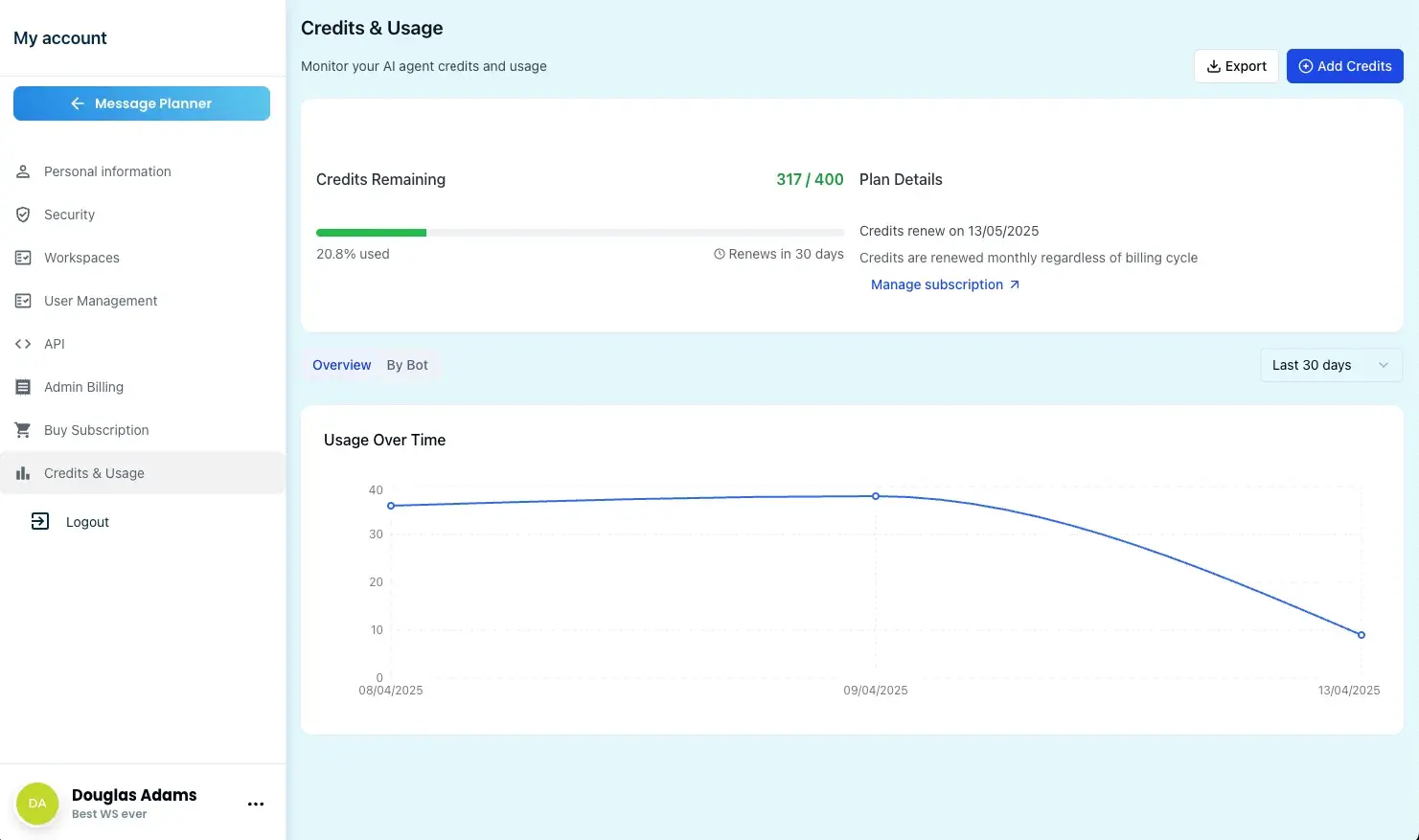
Task: Click the Workspaces sidebar icon
Action: click(x=23, y=257)
